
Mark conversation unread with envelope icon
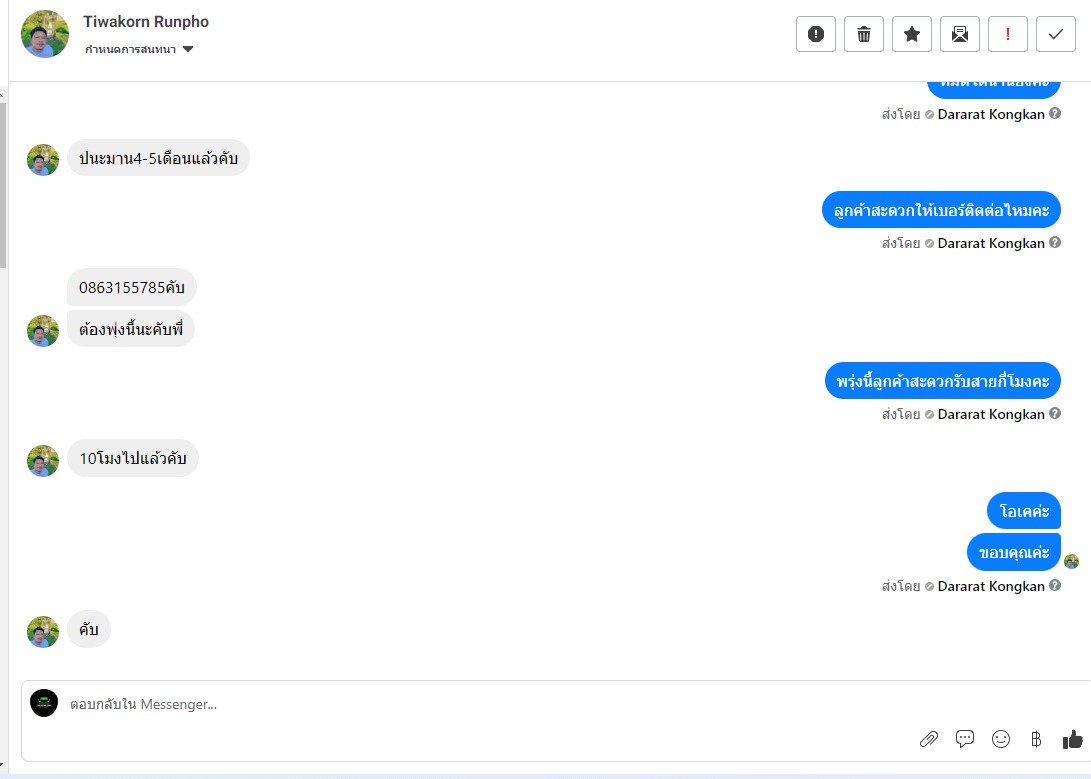(959, 34)
